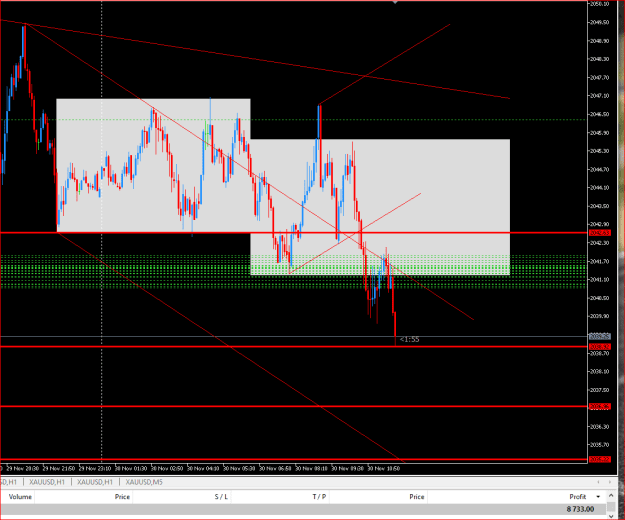Switch to the XAUUSD,M5 chart tab
Viewport: 625px width, 520px height.
(x=144, y=482)
